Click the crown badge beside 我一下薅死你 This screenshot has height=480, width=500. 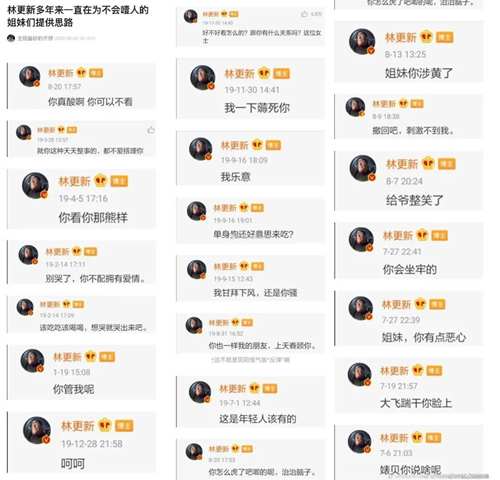point(264,73)
